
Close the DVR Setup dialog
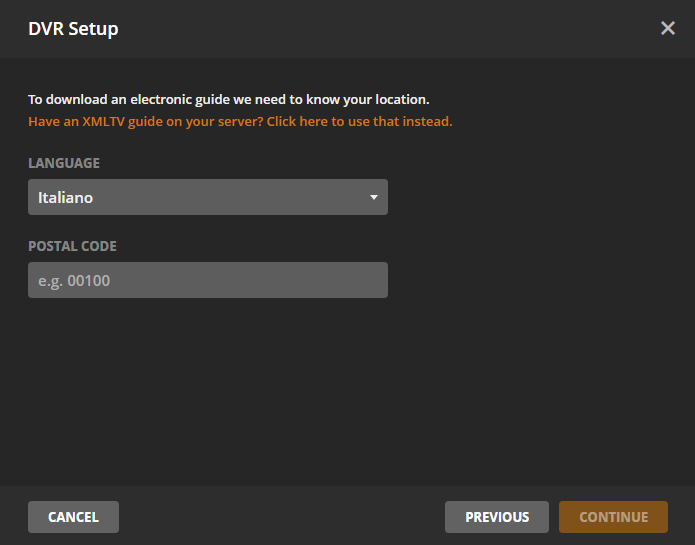[x=668, y=28]
